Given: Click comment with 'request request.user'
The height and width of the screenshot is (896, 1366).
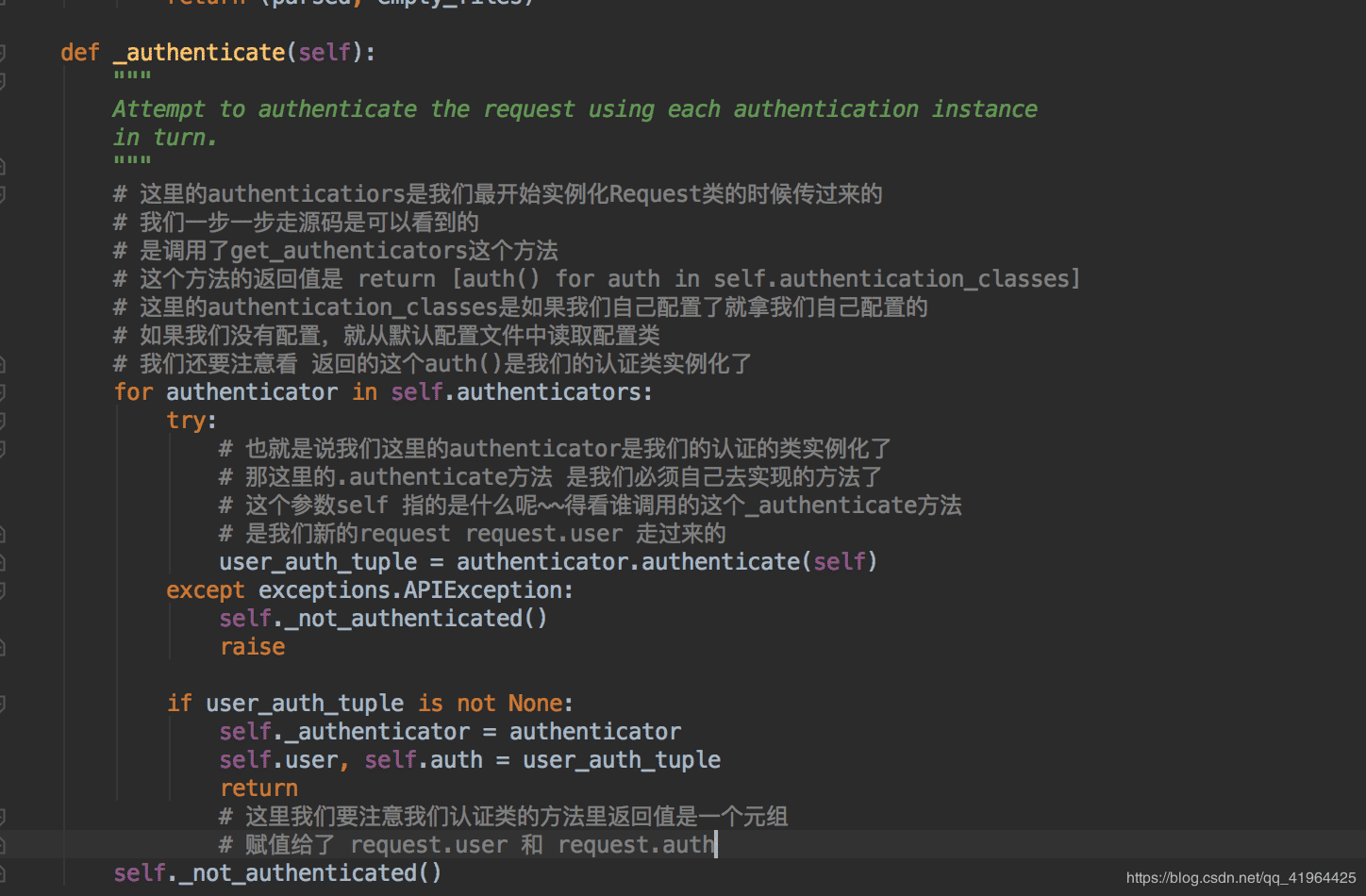Looking at the screenshot, I should [472, 534].
